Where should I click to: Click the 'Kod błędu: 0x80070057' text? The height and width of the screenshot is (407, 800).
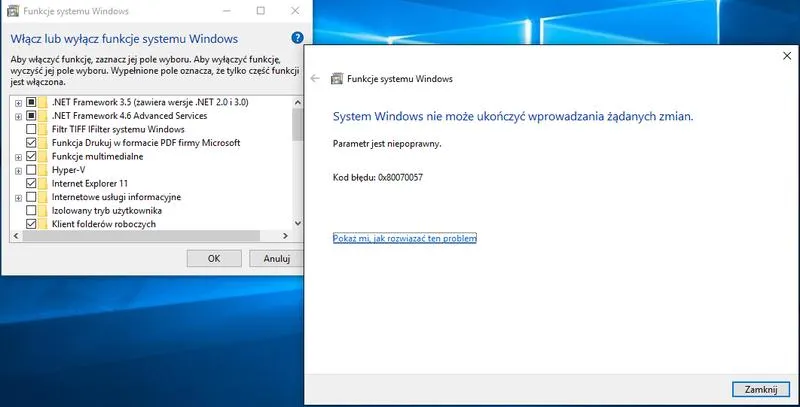click(x=378, y=177)
